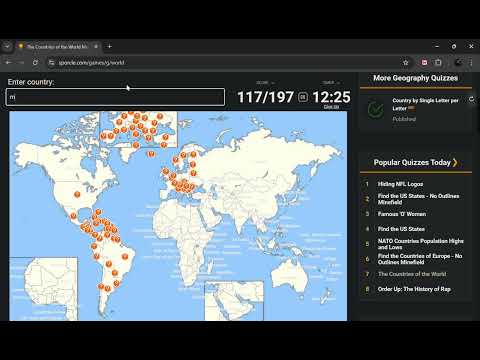Click the orange marker on Iceland

(151, 154)
